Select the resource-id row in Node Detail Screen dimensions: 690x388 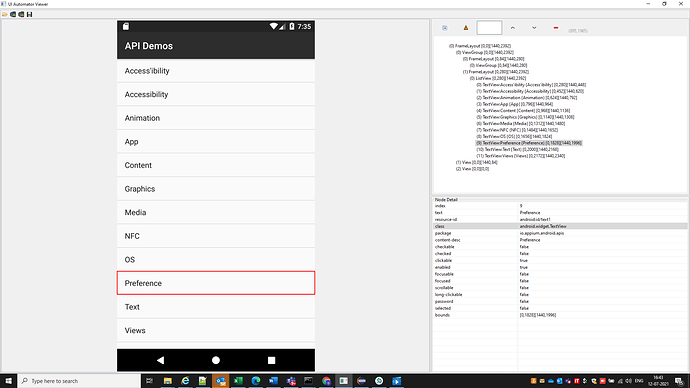point(560,219)
